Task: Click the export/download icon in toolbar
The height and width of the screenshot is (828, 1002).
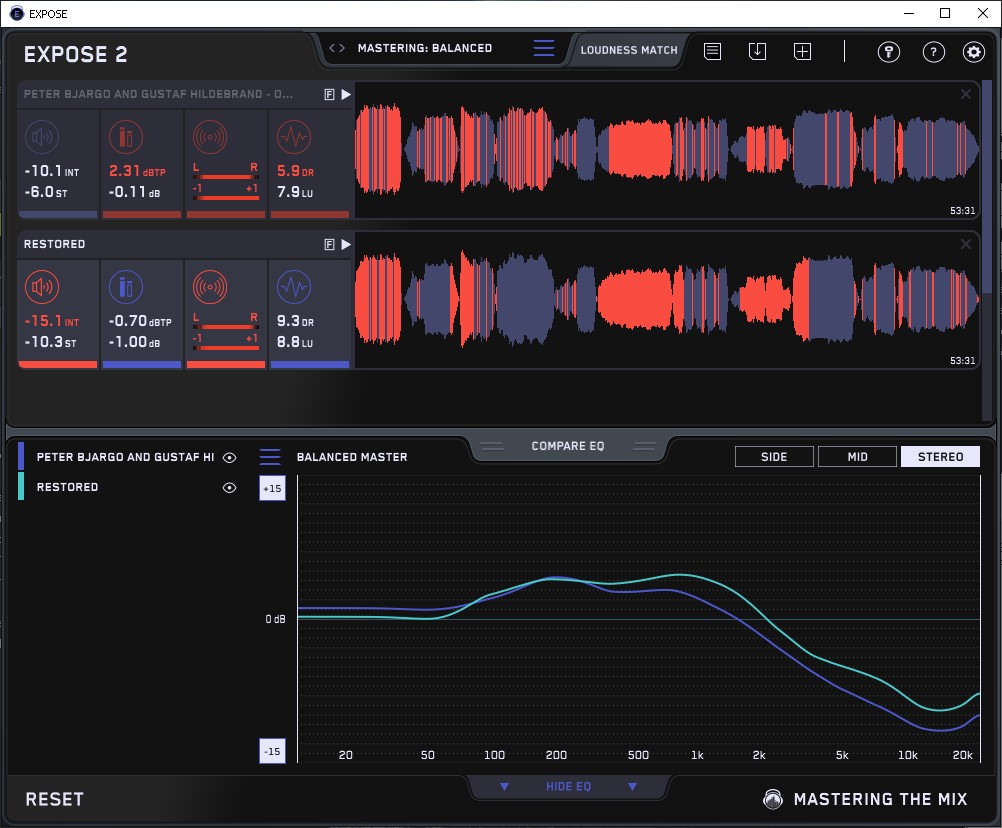Action: coord(757,51)
